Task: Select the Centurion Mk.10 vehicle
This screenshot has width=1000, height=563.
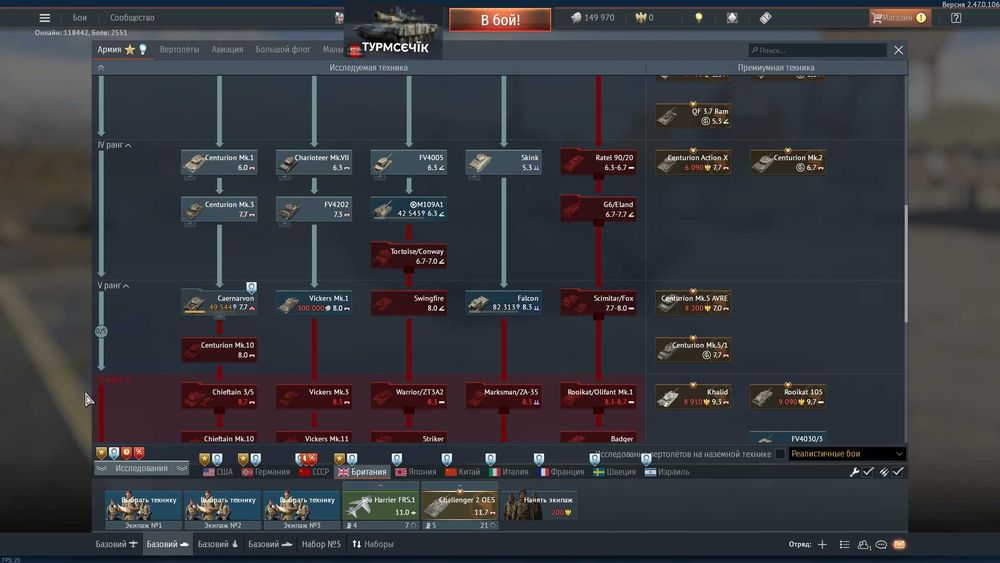Action: pyautogui.click(x=219, y=349)
